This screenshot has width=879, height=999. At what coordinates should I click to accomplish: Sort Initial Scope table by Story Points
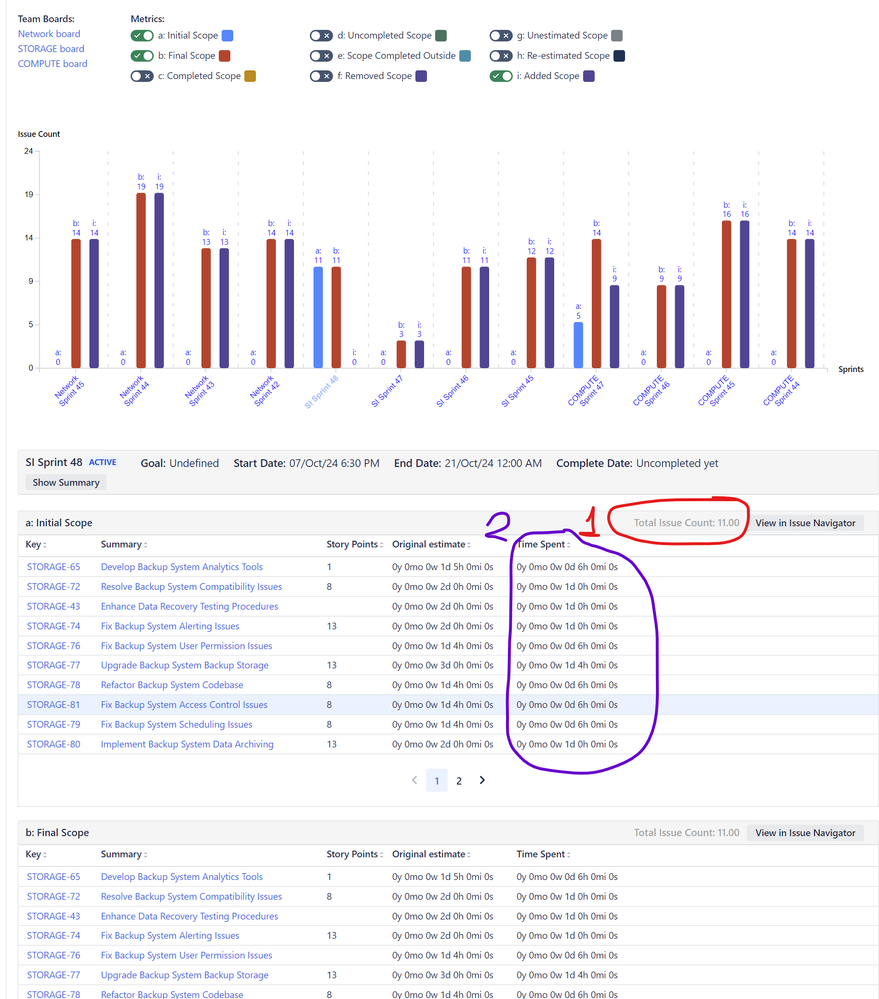[x=355, y=544]
